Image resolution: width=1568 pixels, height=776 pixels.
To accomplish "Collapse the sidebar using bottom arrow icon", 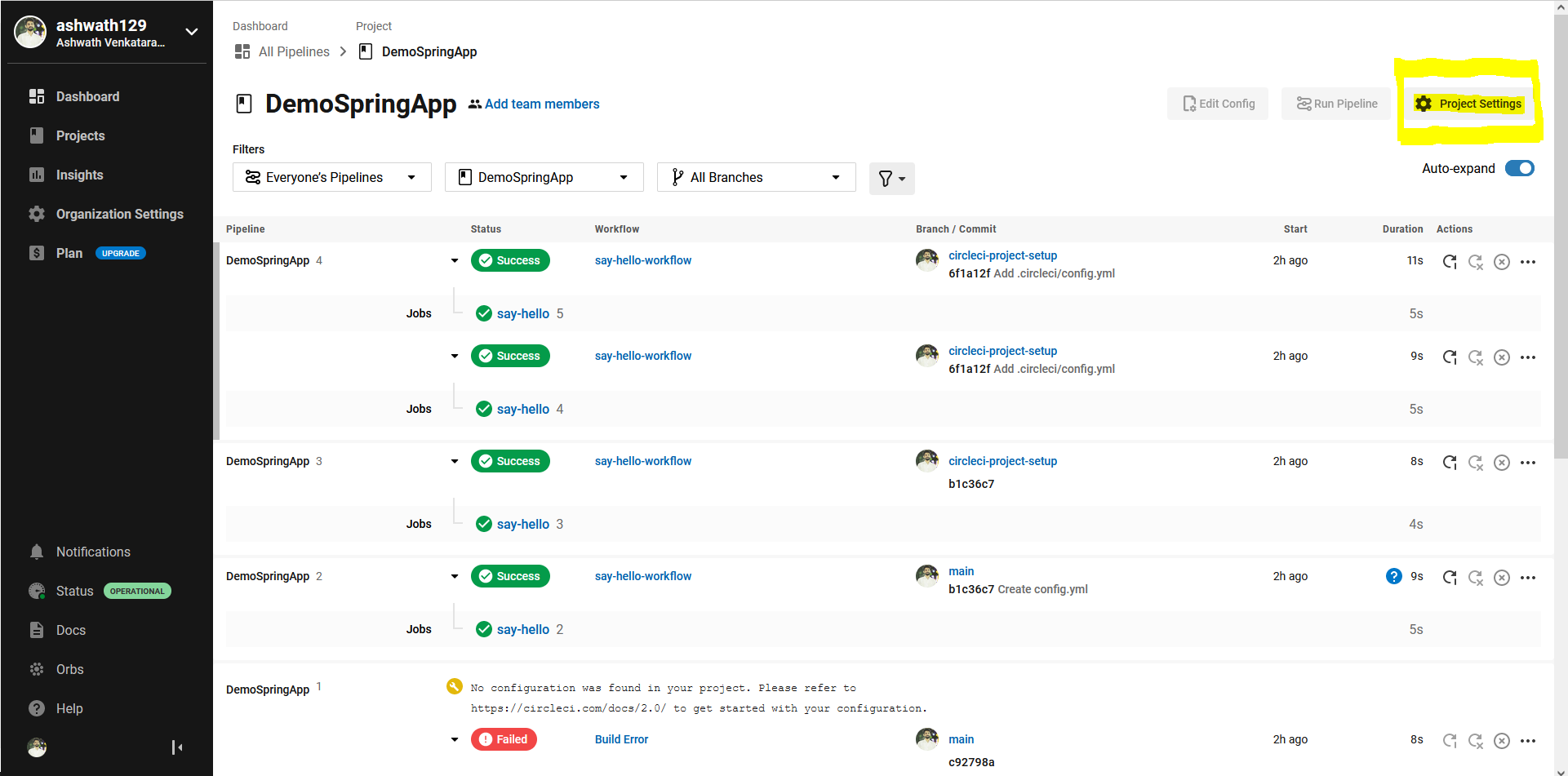I will click(x=177, y=747).
